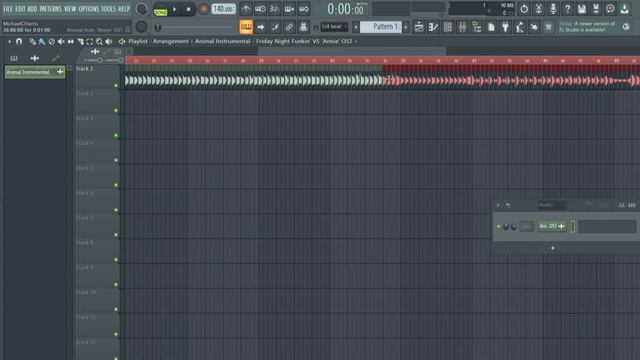The image size is (640, 360).
Task: Click the render-as-audio stamp icon
Action: (x=303, y=27)
